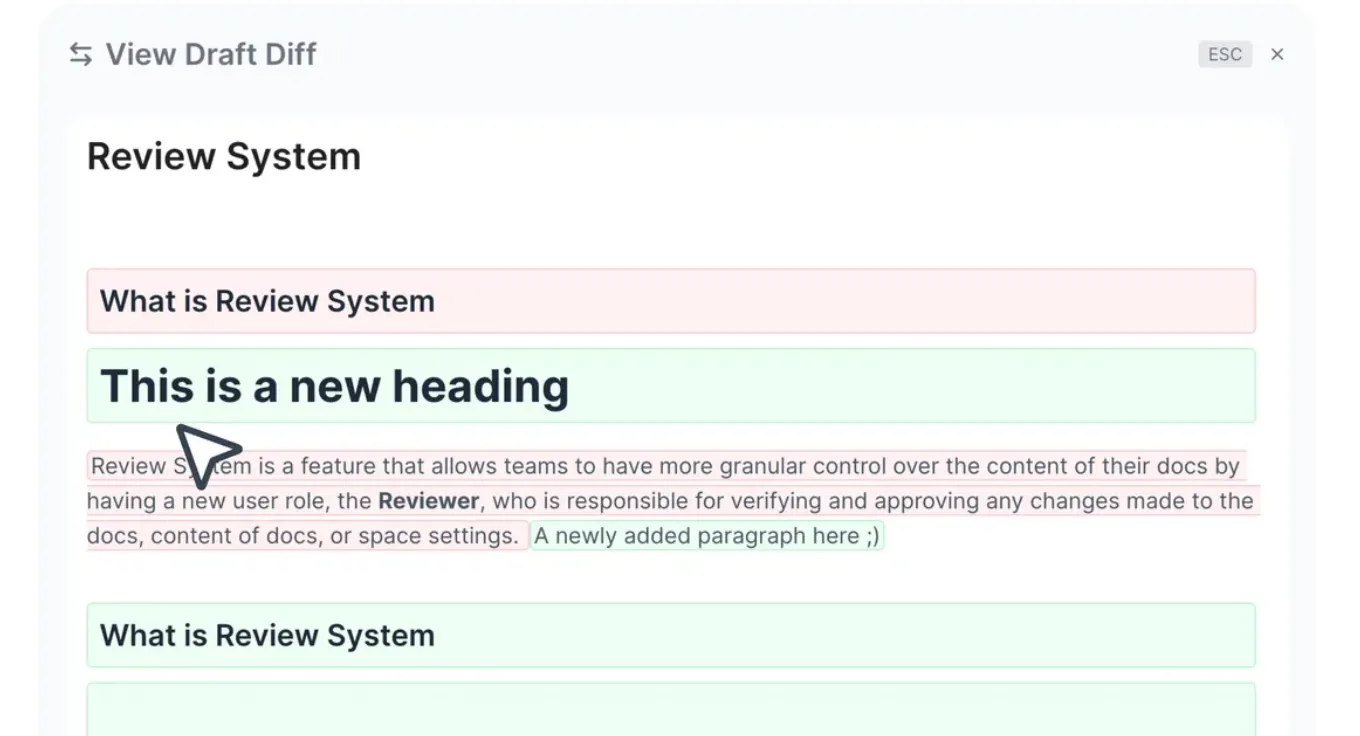Click the green What is Review System heading
The width and height of the screenshot is (1360, 736).
coord(671,635)
